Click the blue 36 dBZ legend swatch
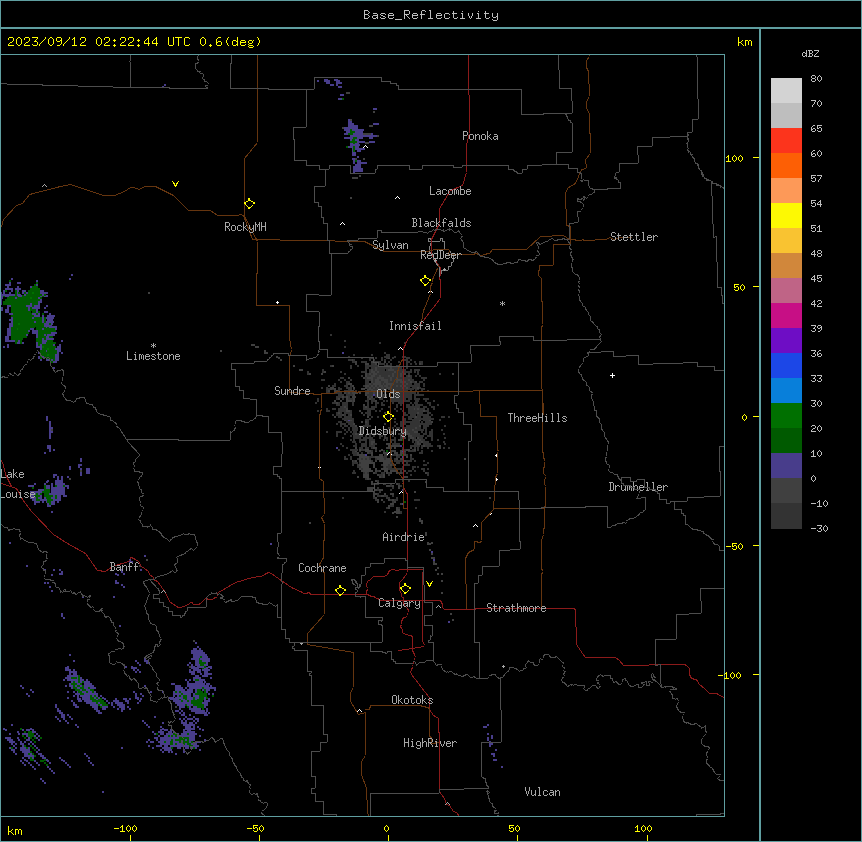Image resolution: width=862 pixels, height=842 pixels. 786,365
